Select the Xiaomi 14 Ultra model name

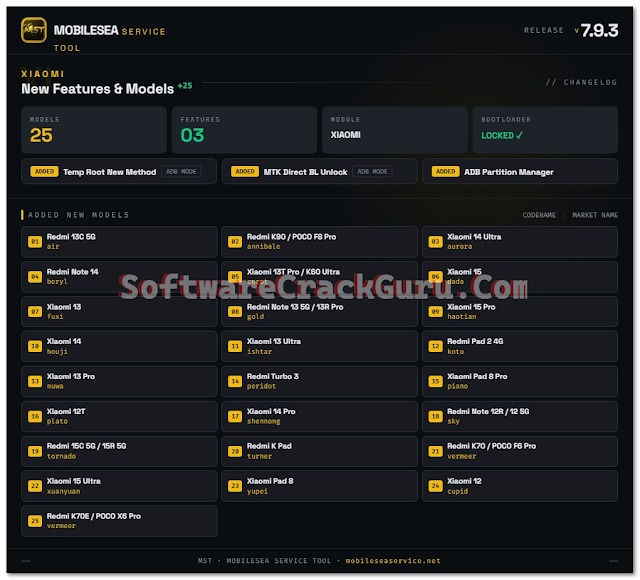474,237
